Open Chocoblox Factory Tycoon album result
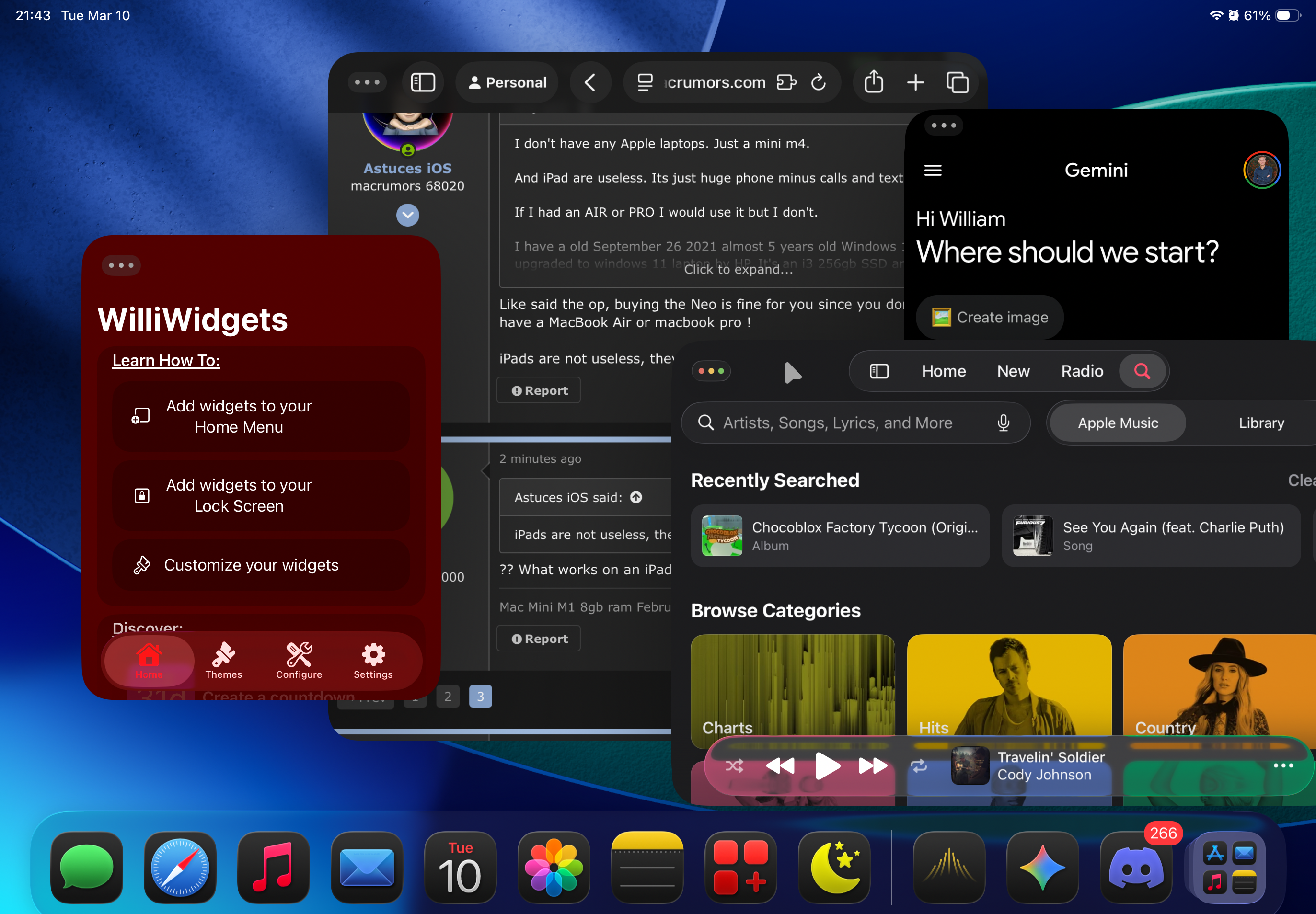This screenshot has height=914, width=1316. (840, 536)
